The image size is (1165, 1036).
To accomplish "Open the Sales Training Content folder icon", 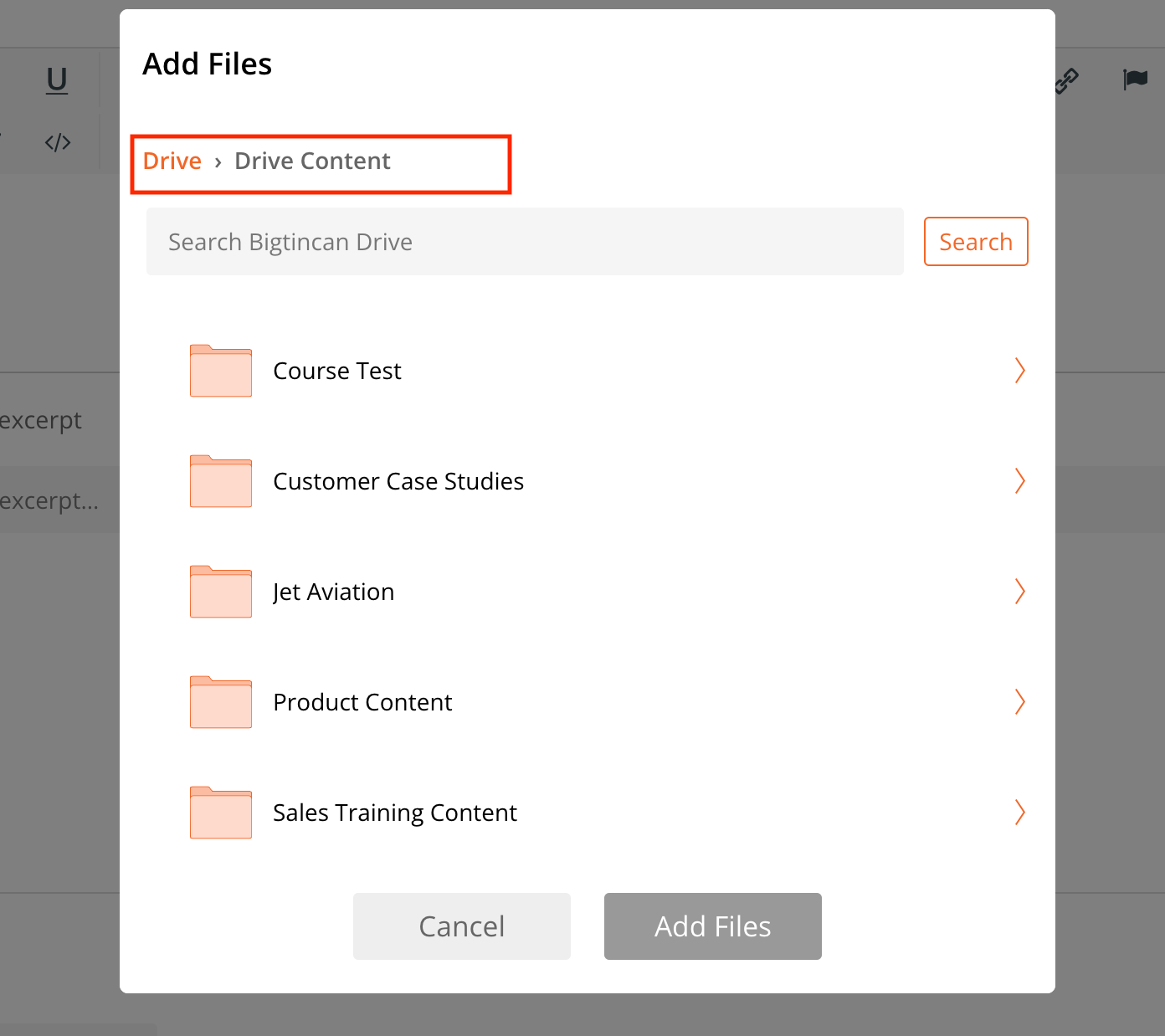I will (x=221, y=813).
